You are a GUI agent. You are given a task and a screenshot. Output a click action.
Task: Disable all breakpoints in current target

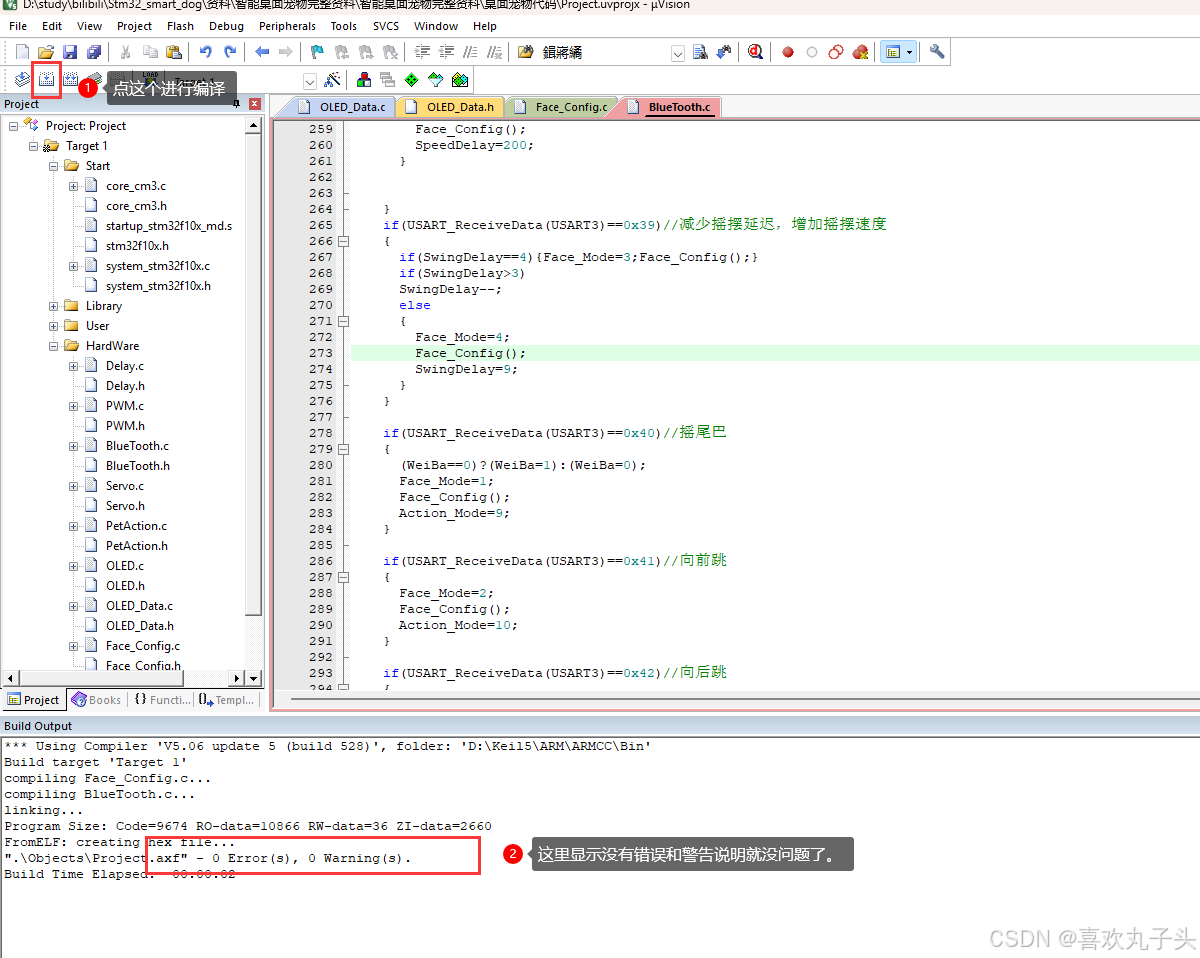(x=836, y=52)
